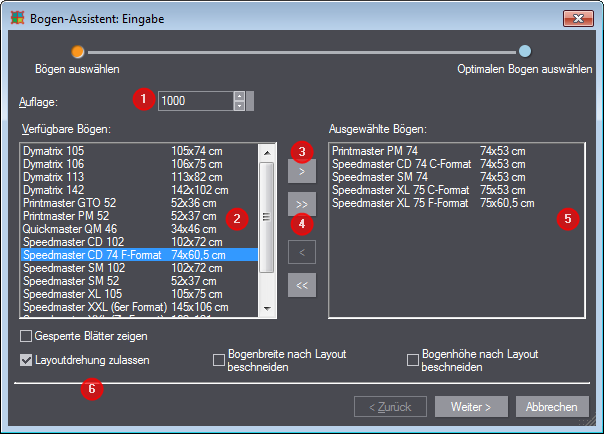Click the blue Optimalen Bogen auswählen step marker
The height and width of the screenshot is (434, 604).
[x=525, y=51]
